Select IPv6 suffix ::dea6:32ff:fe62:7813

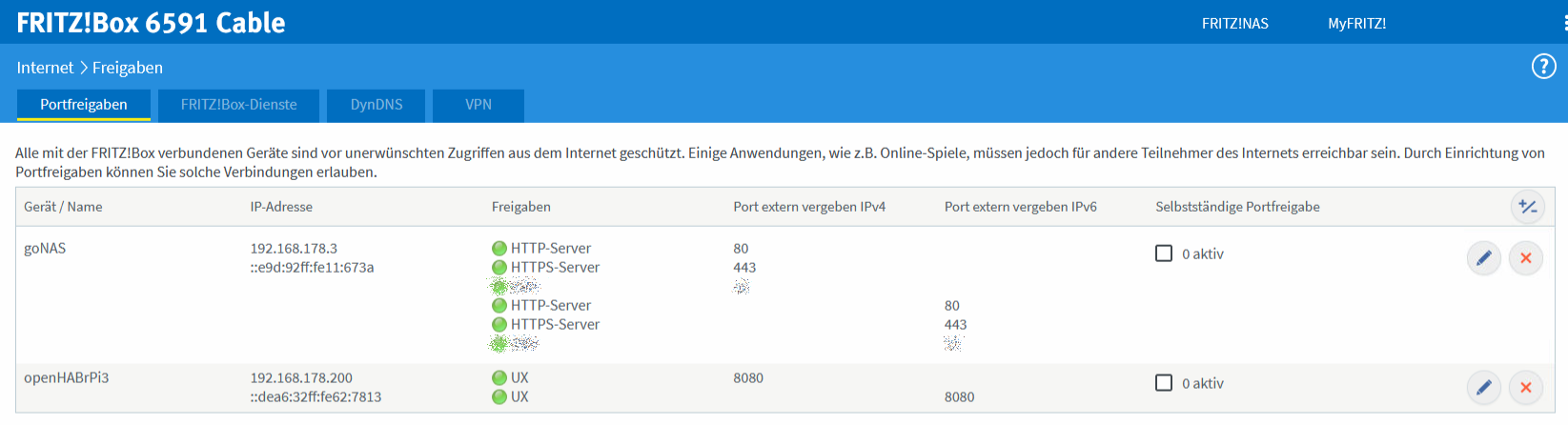click(x=316, y=397)
